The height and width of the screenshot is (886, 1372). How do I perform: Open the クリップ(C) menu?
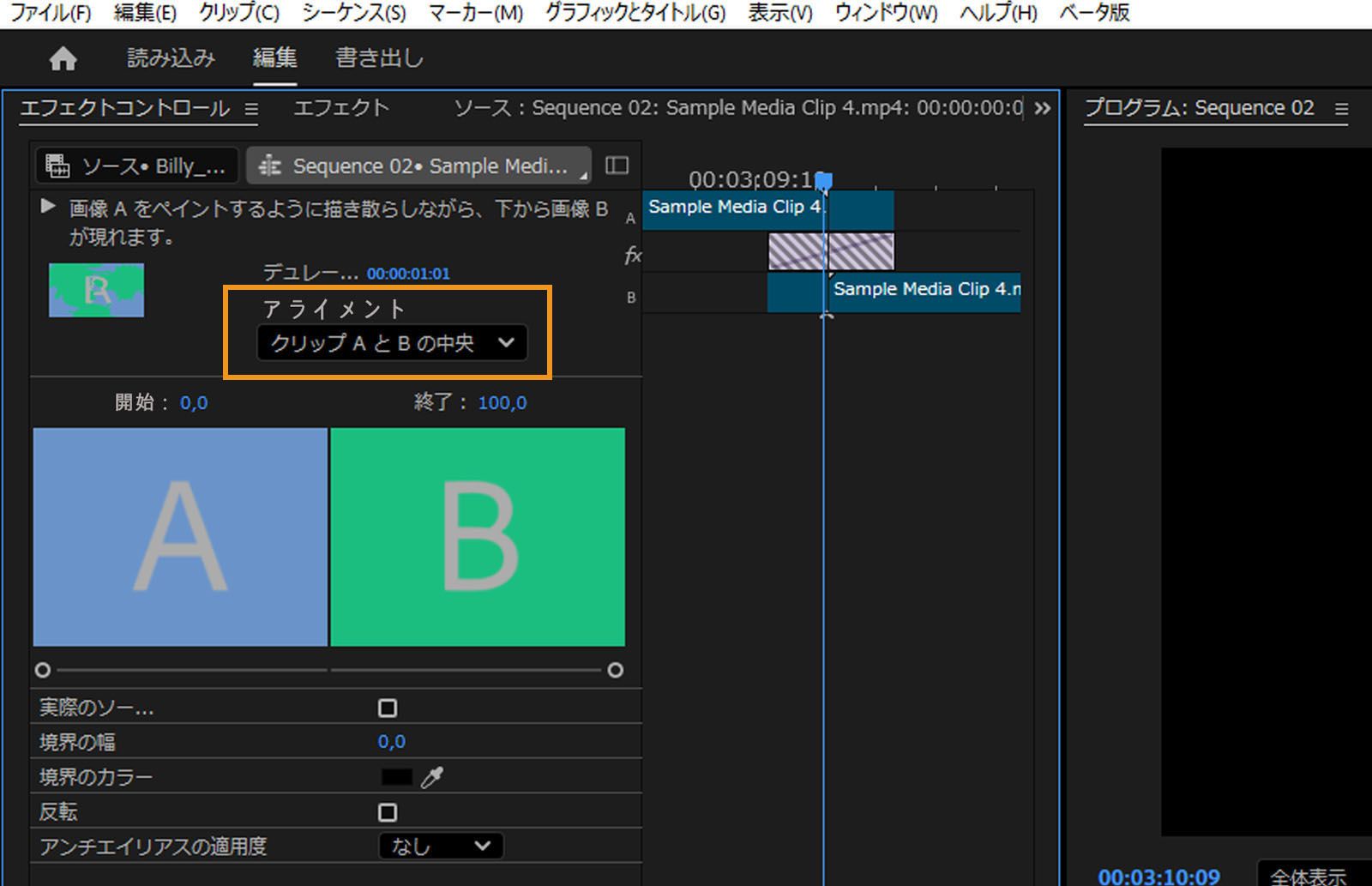tap(239, 13)
